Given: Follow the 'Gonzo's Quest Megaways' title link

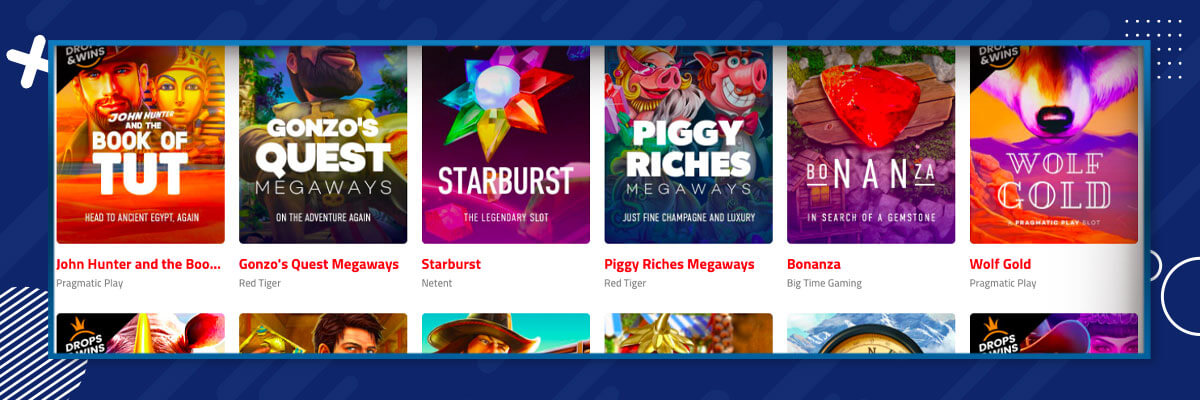Looking at the screenshot, I should pyautogui.click(x=319, y=265).
